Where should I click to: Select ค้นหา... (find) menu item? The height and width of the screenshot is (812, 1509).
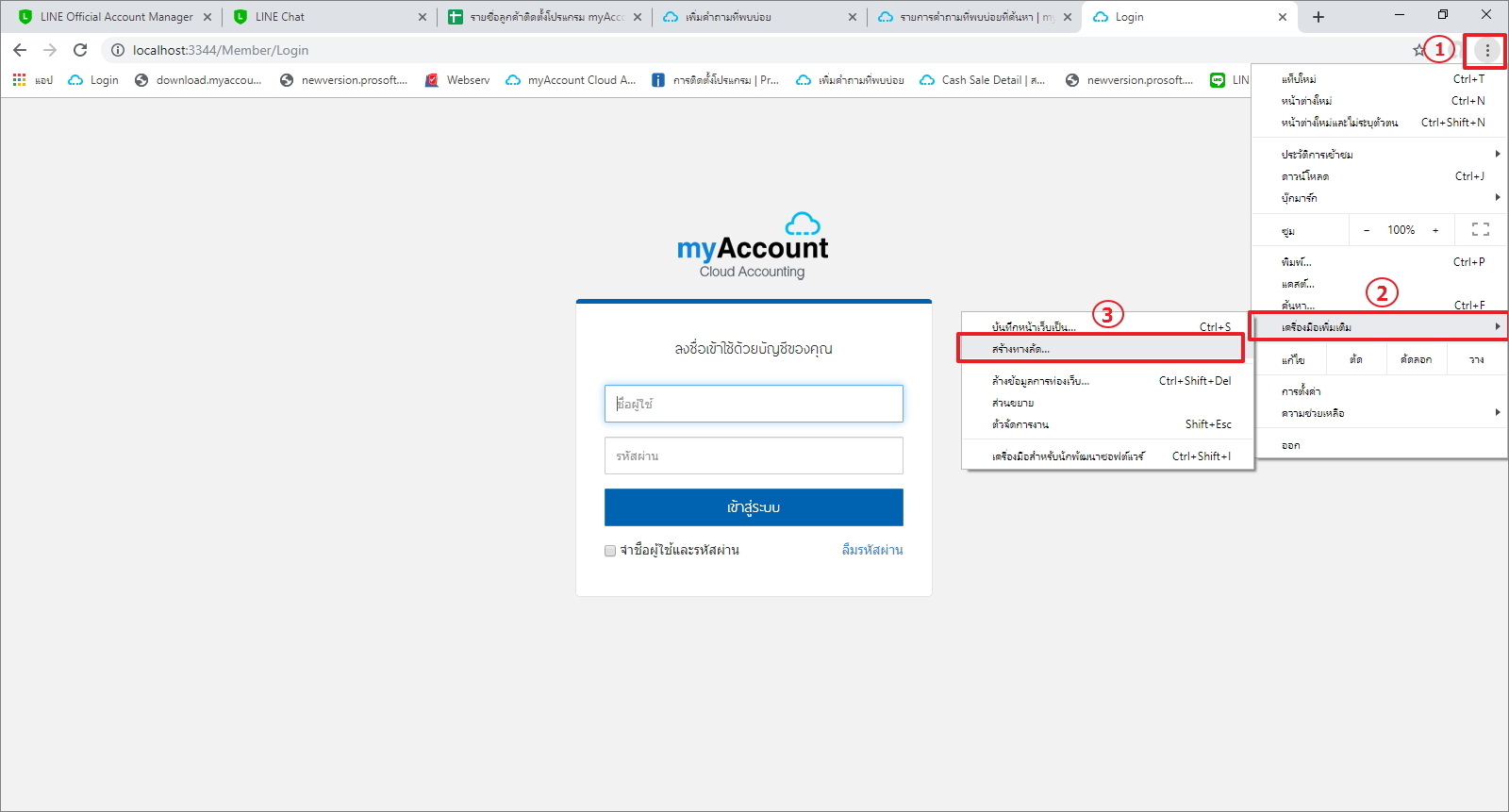tap(1380, 306)
